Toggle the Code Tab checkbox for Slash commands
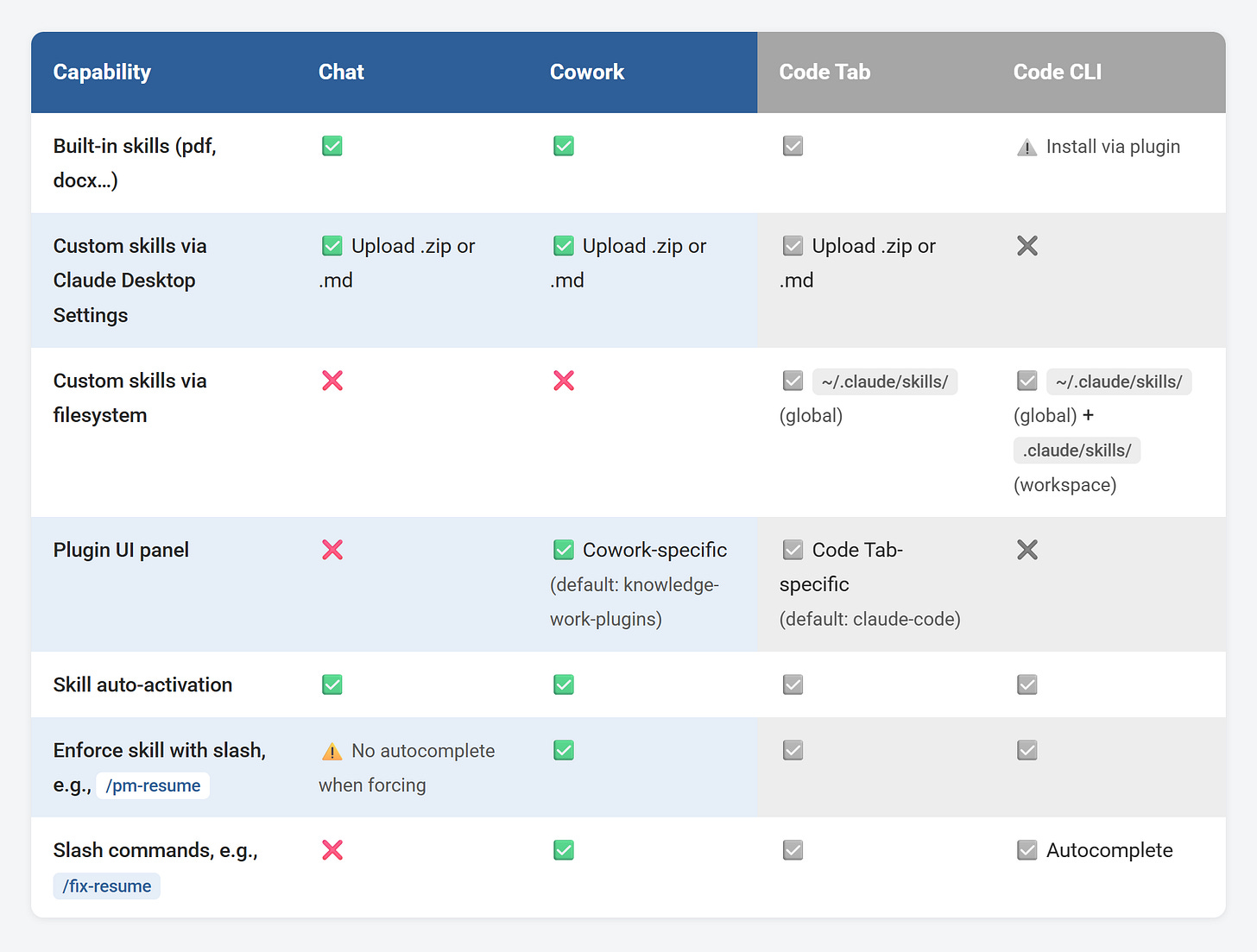Image resolution: width=1257 pixels, height=952 pixels. click(x=793, y=850)
